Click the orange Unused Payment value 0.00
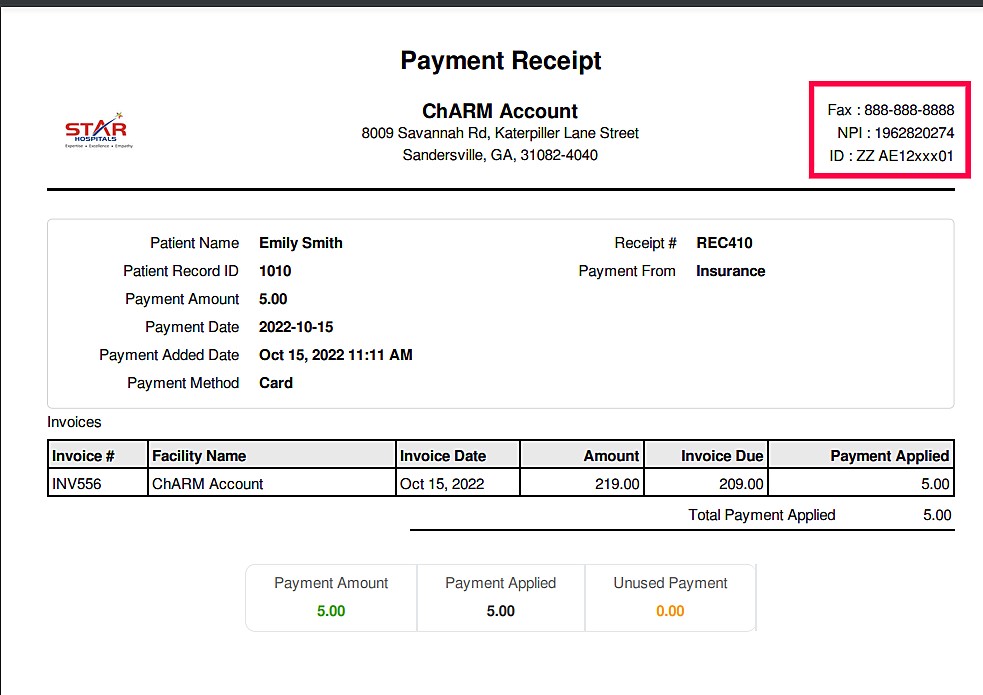983x695 pixels. 670,610
